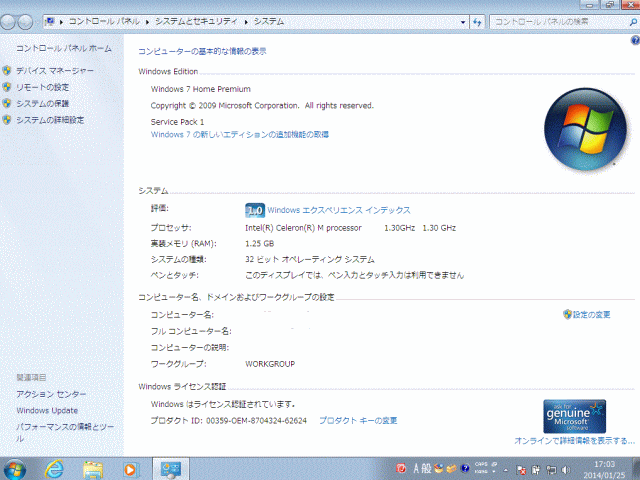Viewport: 640px width, 480px height.
Task: Open Windows Update from related items
Action: tap(47, 410)
